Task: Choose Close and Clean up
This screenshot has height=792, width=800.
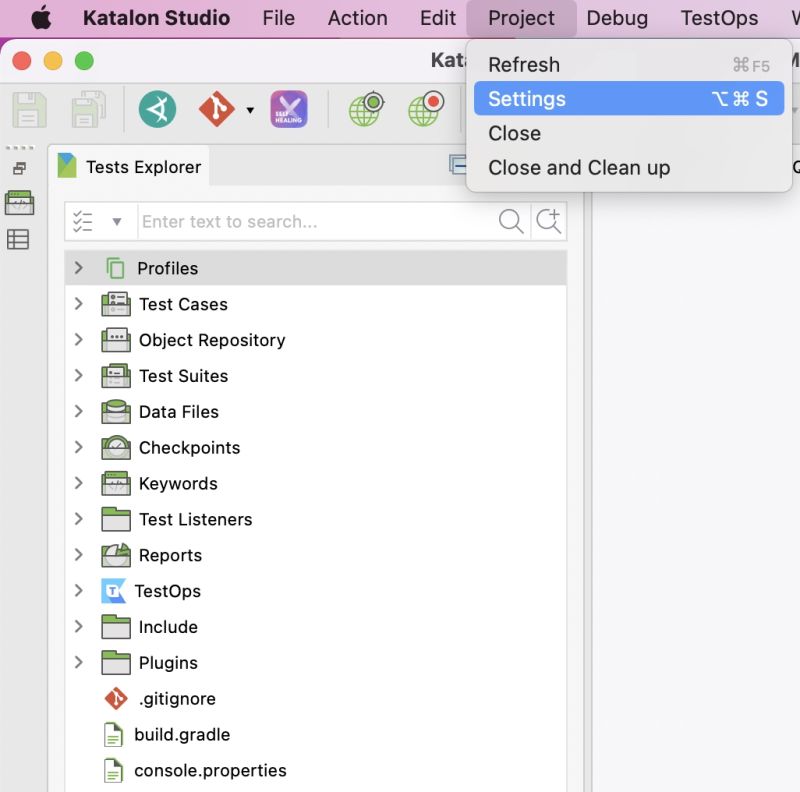Action: pyautogui.click(x=629, y=167)
